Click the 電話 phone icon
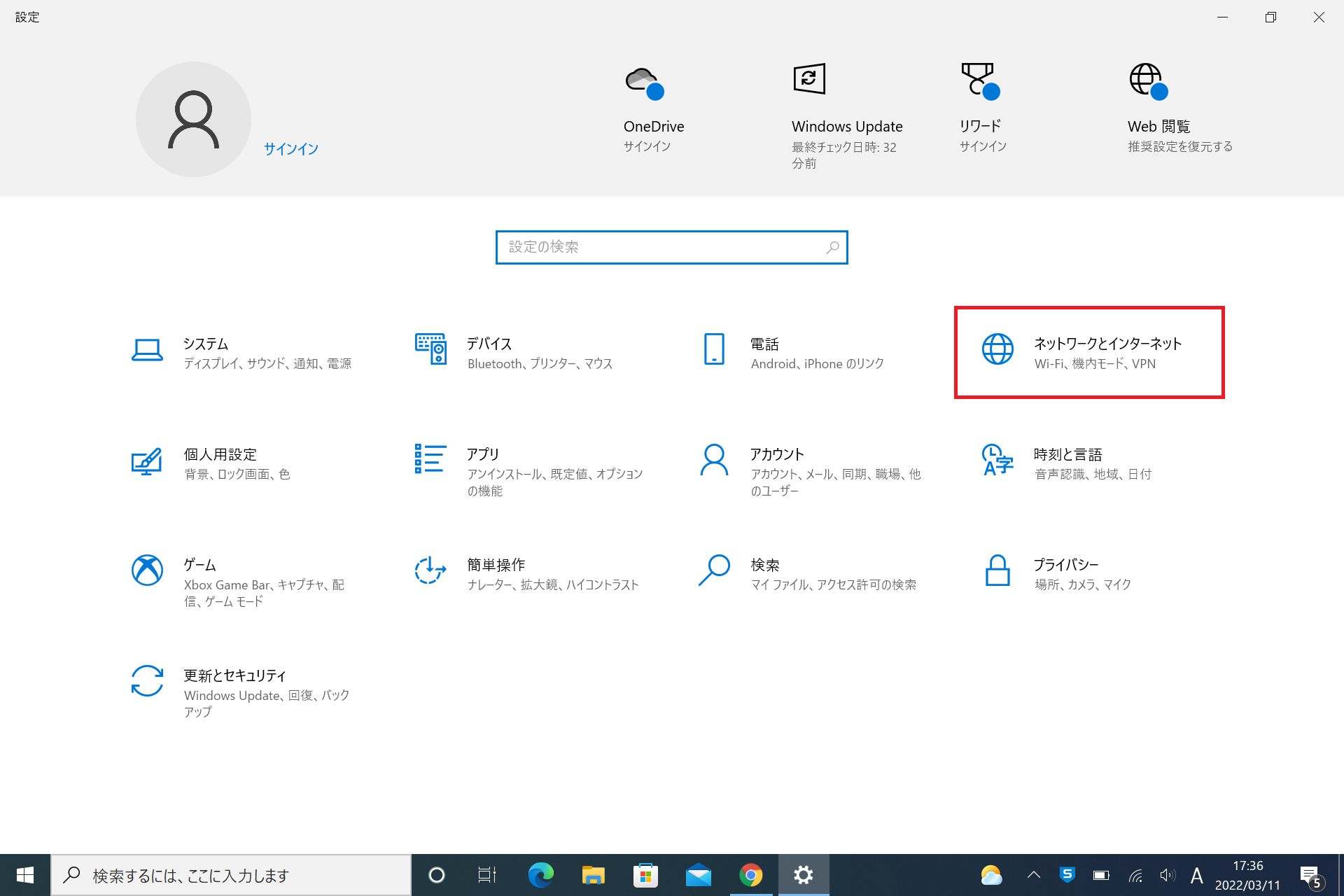 pyautogui.click(x=714, y=349)
